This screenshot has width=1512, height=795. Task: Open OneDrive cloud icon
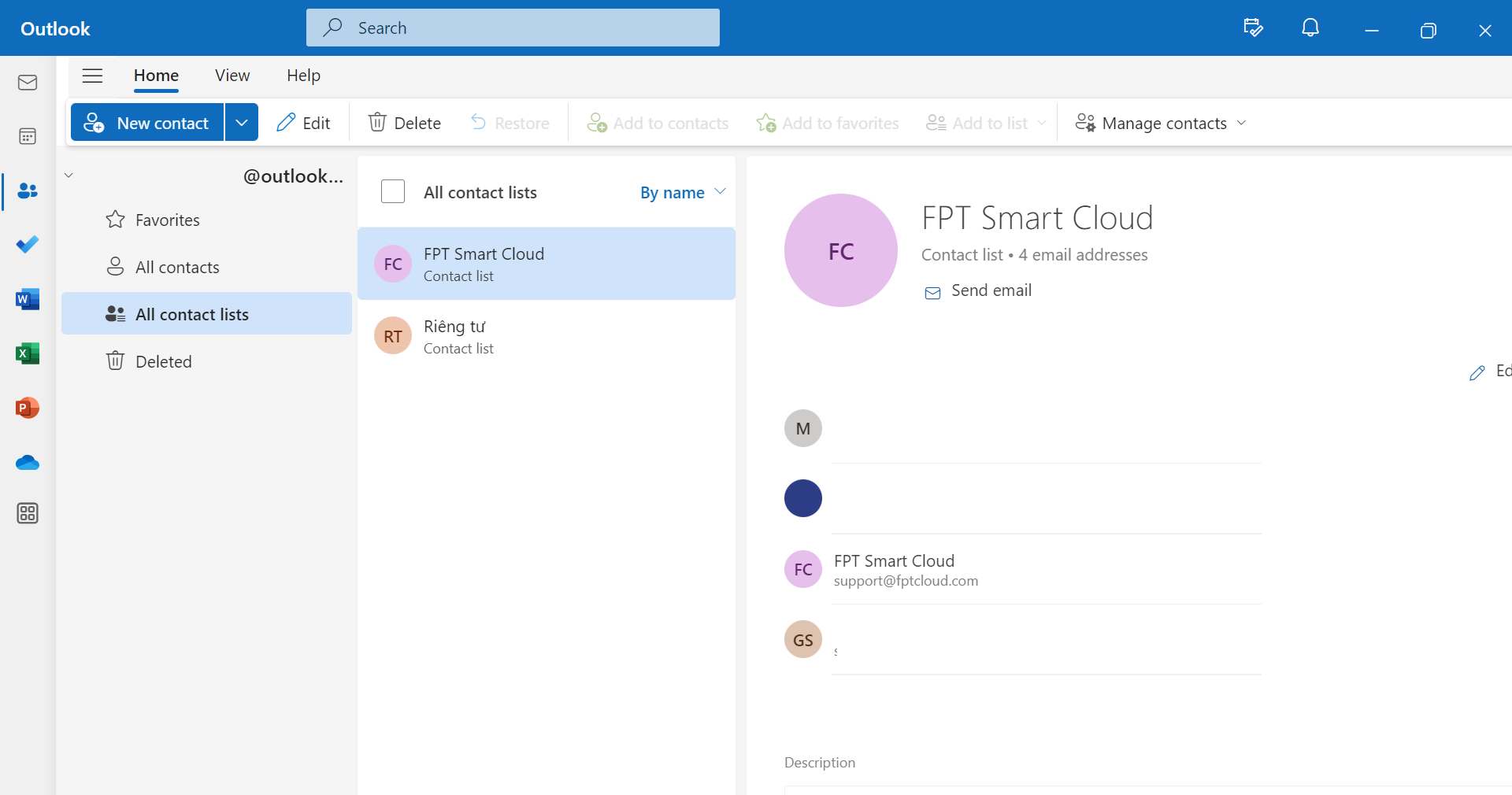tap(28, 462)
